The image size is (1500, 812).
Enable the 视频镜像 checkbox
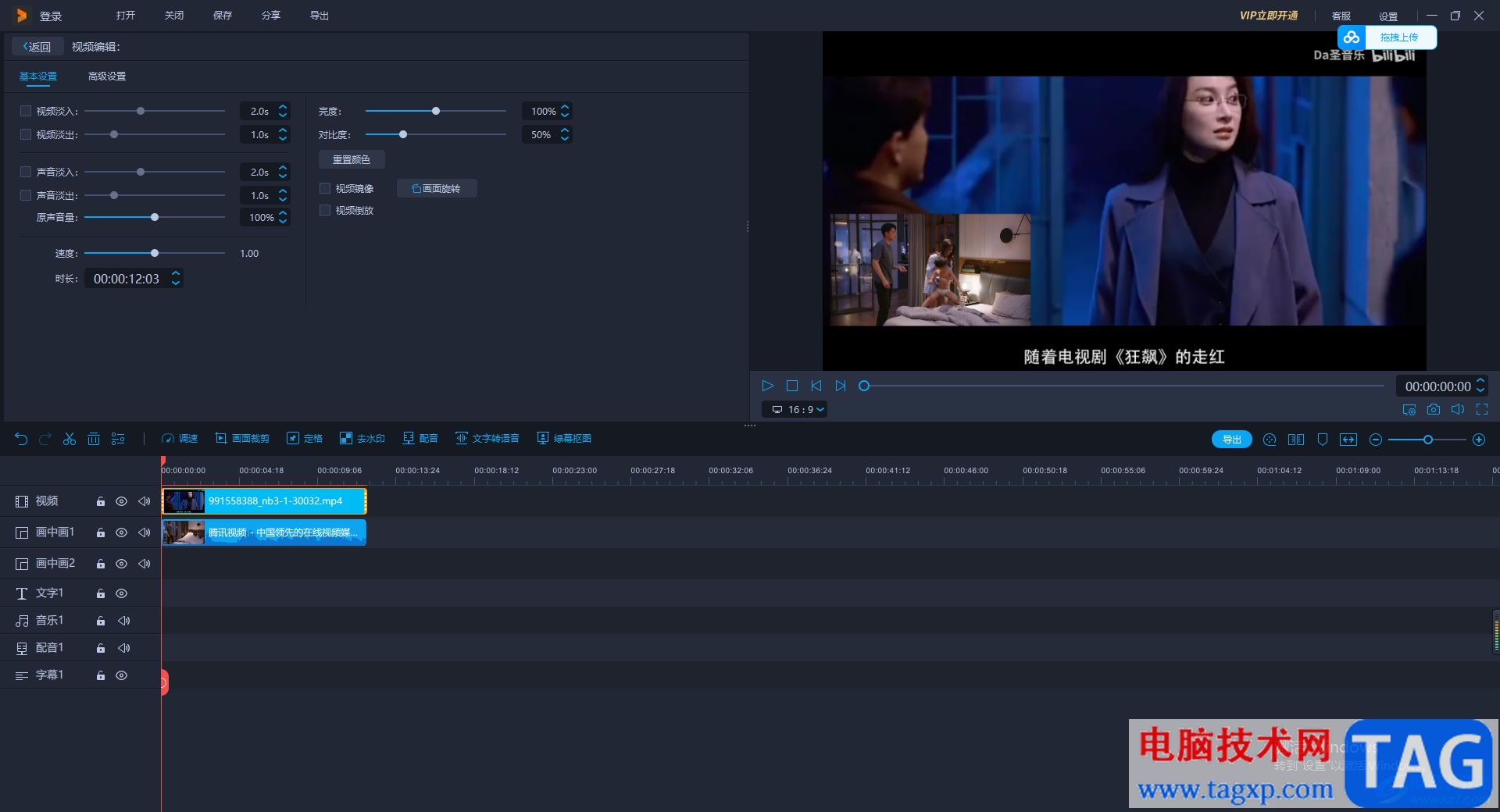325,188
